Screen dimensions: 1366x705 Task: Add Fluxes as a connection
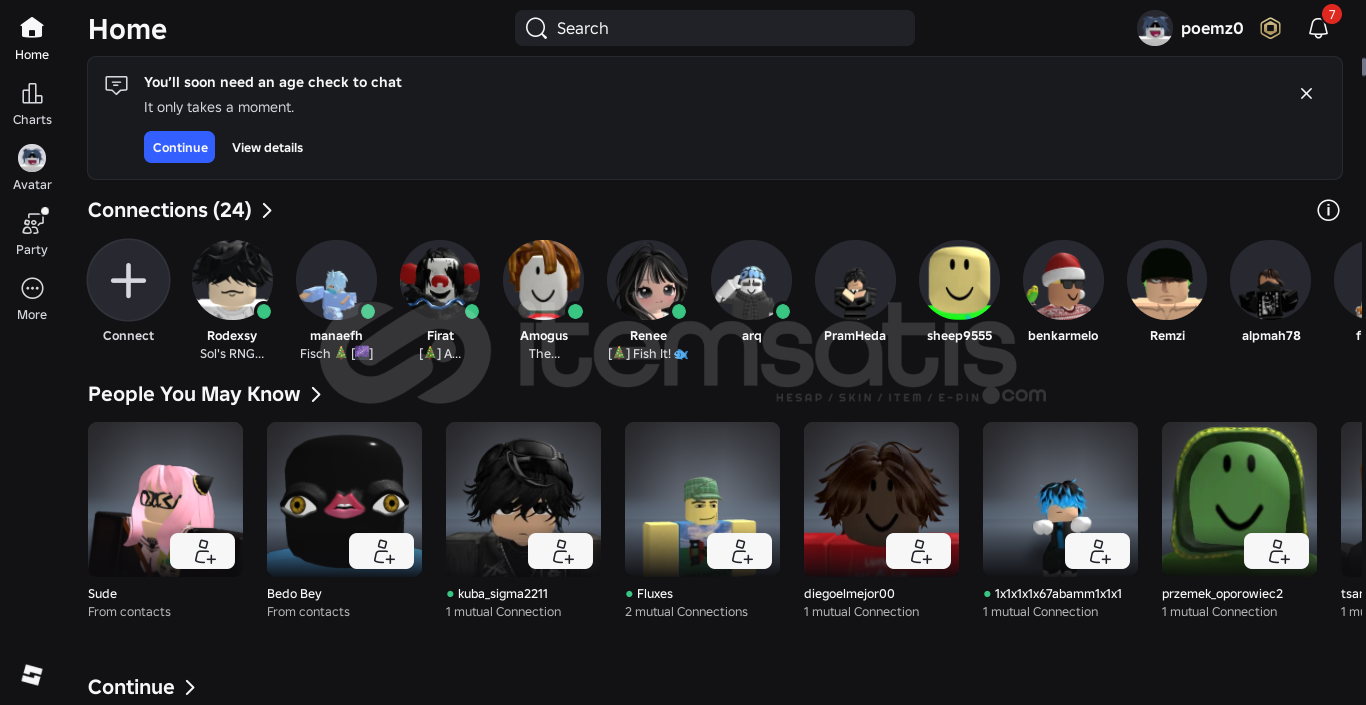pyautogui.click(x=739, y=551)
